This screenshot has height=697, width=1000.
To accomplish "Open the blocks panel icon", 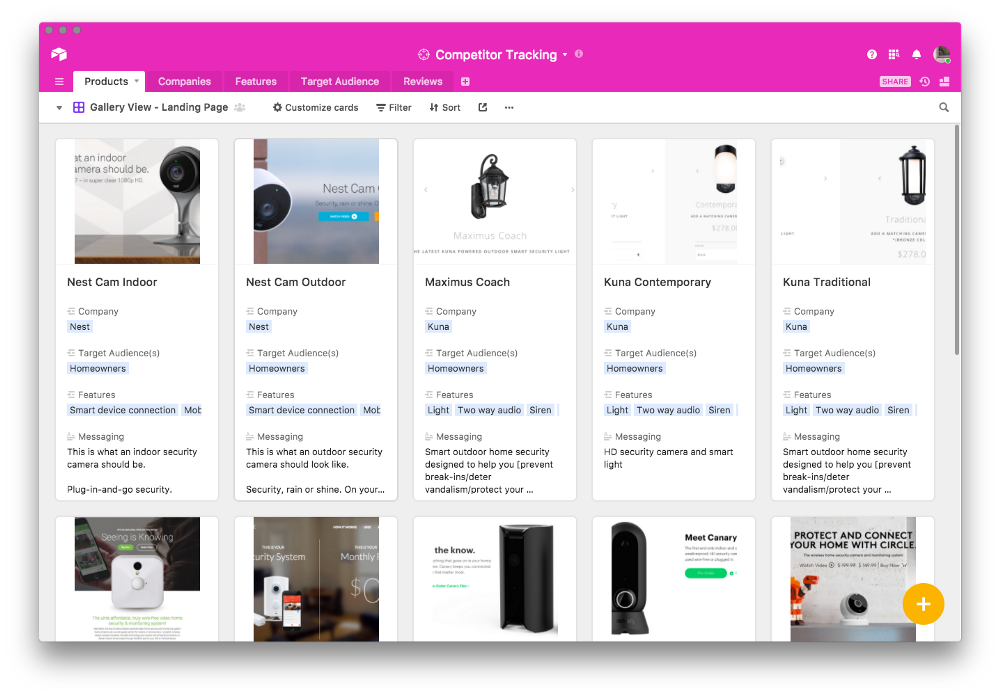I will point(945,82).
